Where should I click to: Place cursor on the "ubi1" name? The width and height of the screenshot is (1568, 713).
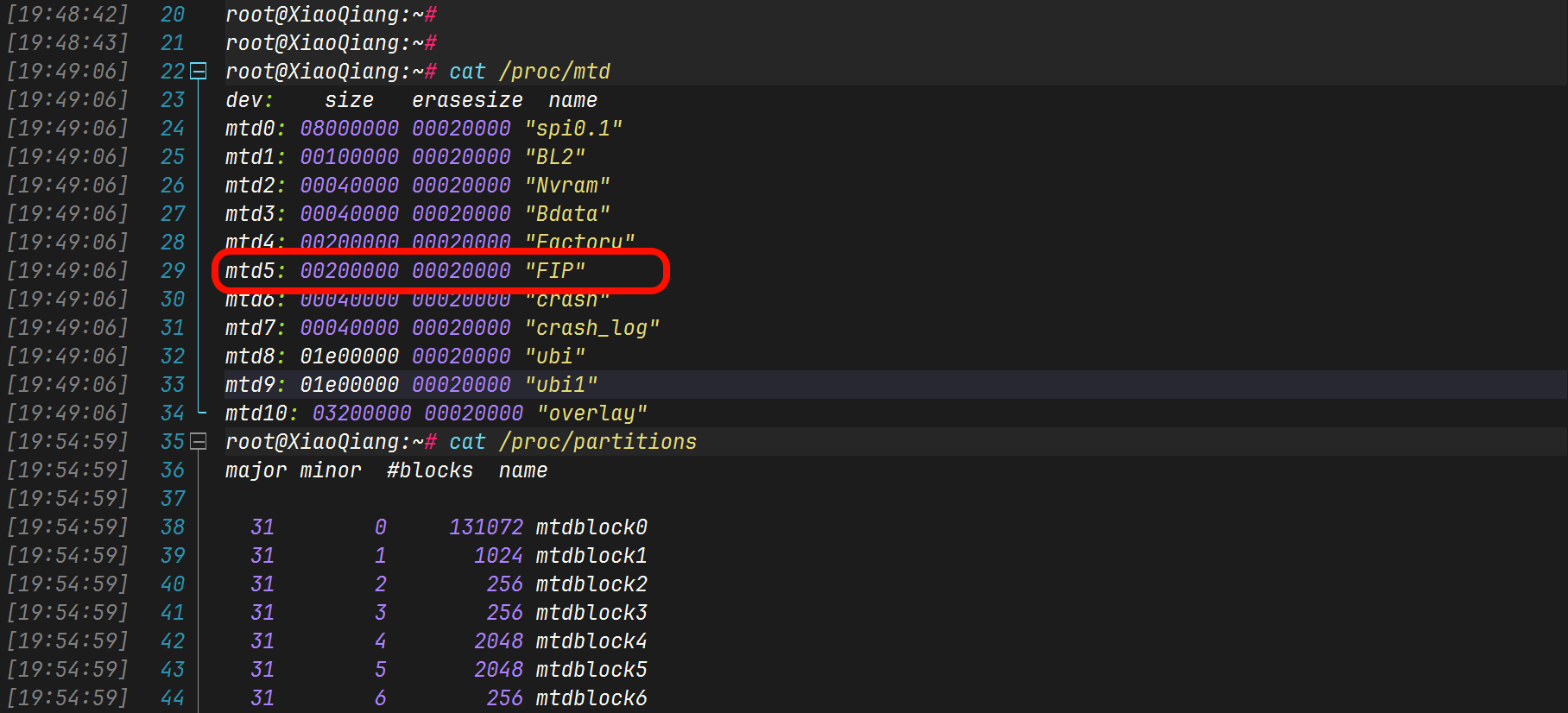pos(561,385)
